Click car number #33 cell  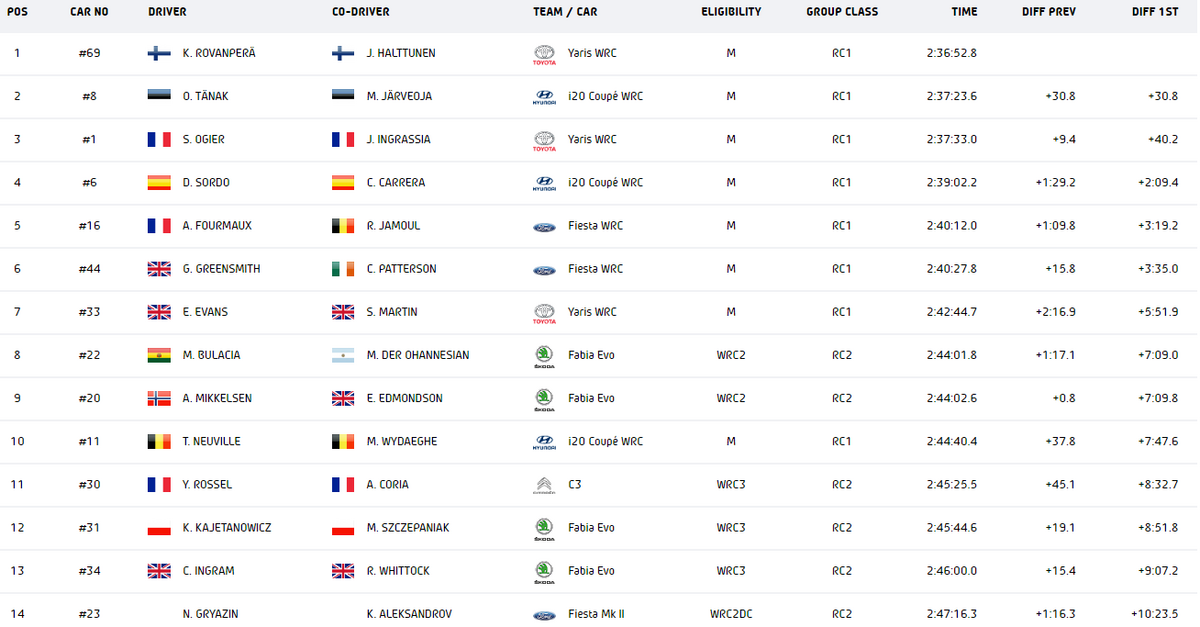pos(88,312)
